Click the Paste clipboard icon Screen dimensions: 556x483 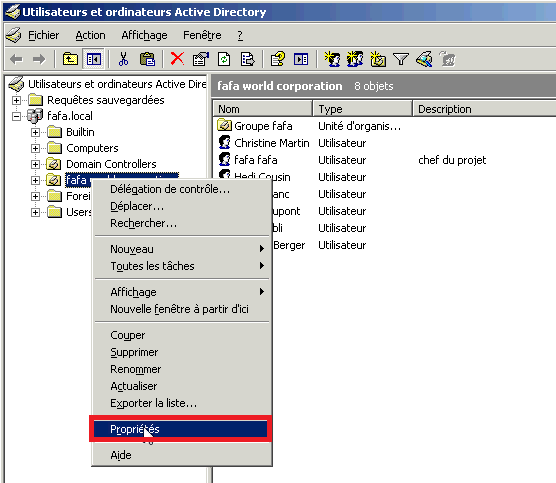[x=147, y=59]
